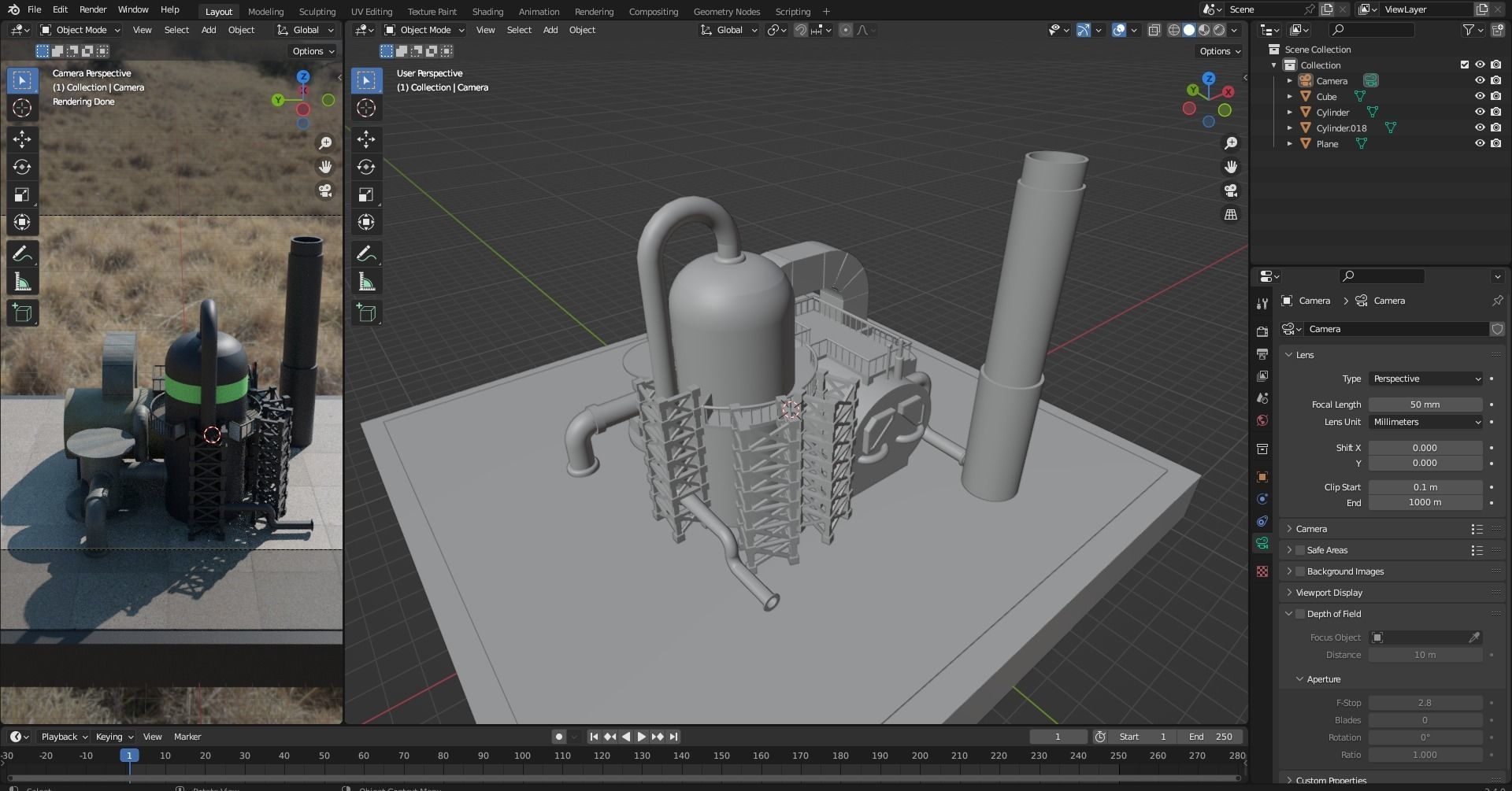This screenshot has height=791, width=1512.
Task: Select the Scale tool in the right viewport toolbar
Action: [366, 194]
